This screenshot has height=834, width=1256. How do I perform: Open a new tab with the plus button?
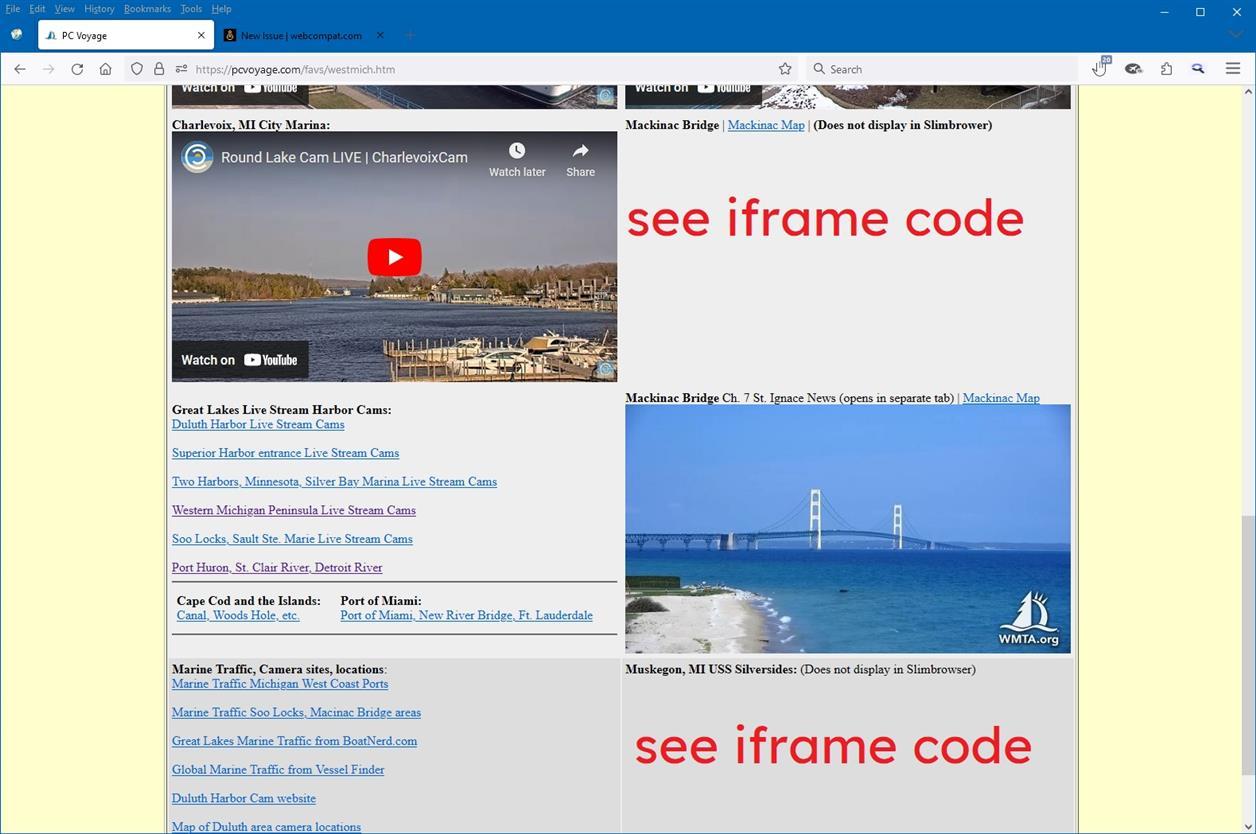[x=410, y=34]
